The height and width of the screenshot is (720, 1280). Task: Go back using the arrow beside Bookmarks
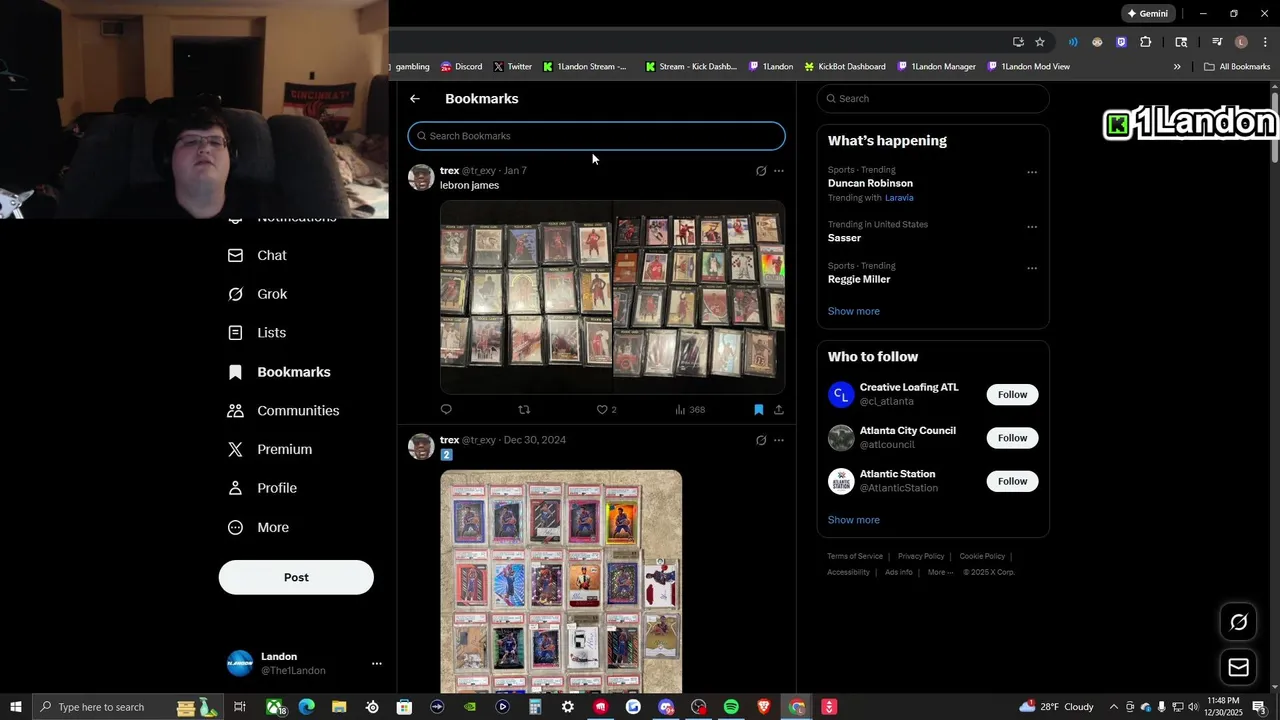pos(415,99)
